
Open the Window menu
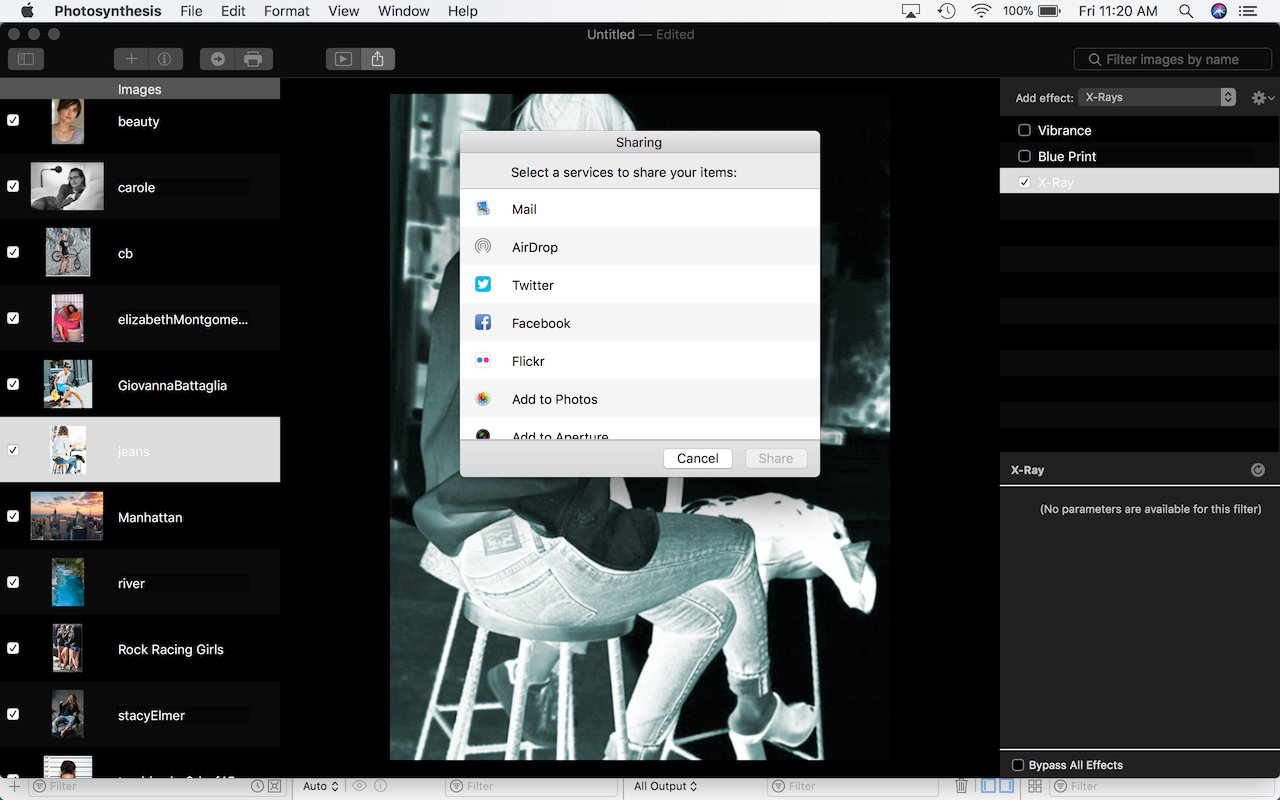point(403,11)
